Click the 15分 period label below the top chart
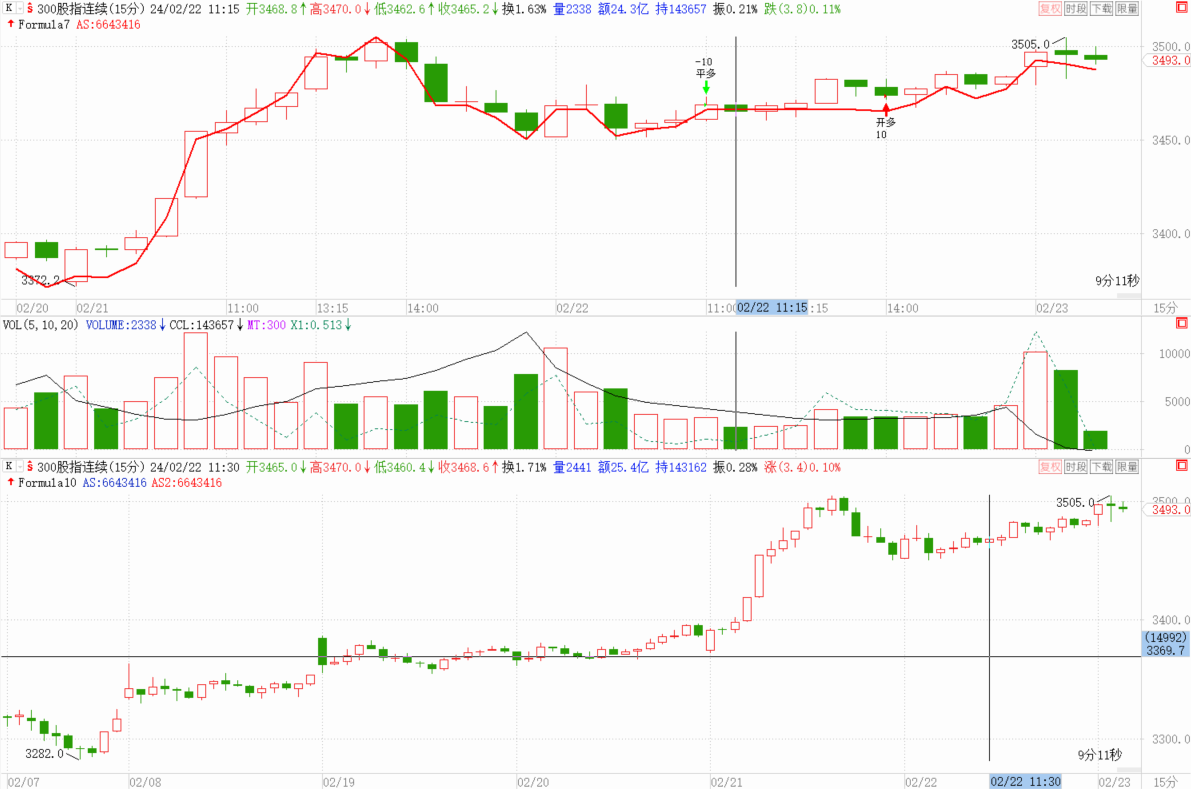 1165,308
